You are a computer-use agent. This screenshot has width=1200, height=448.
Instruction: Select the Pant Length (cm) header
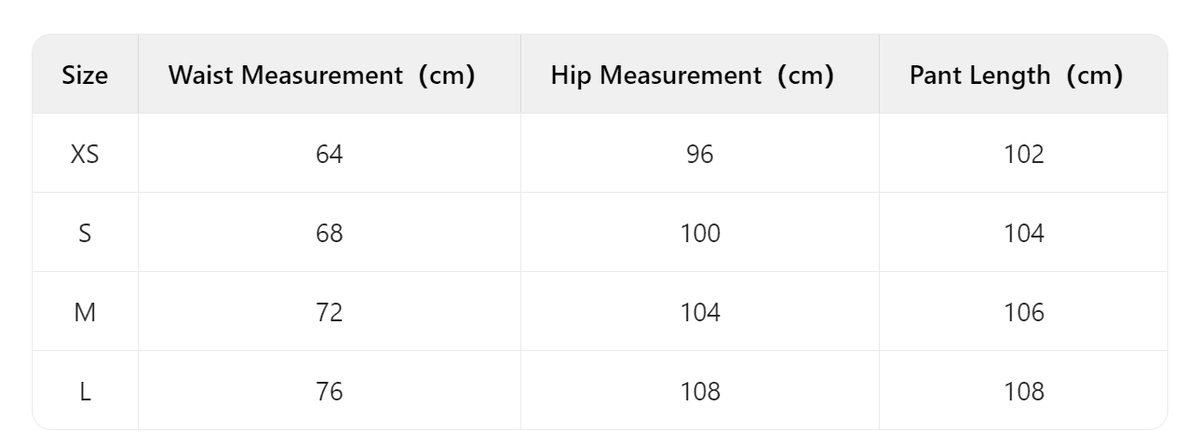1016,75
